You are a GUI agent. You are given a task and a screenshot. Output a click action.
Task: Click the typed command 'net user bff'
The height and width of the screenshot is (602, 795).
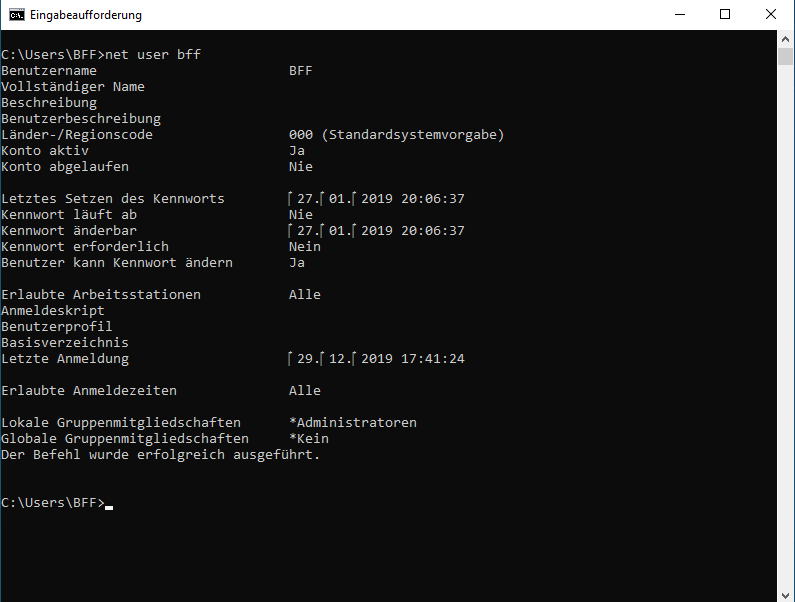(x=153, y=54)
